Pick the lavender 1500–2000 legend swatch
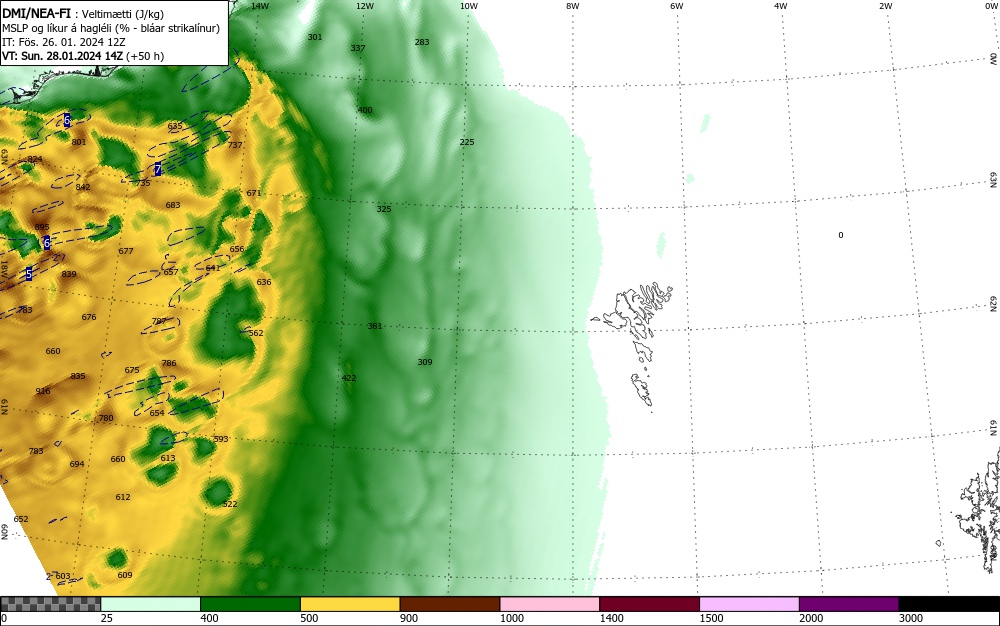This screenshot has height=626, width=1000. coord(749,604)
